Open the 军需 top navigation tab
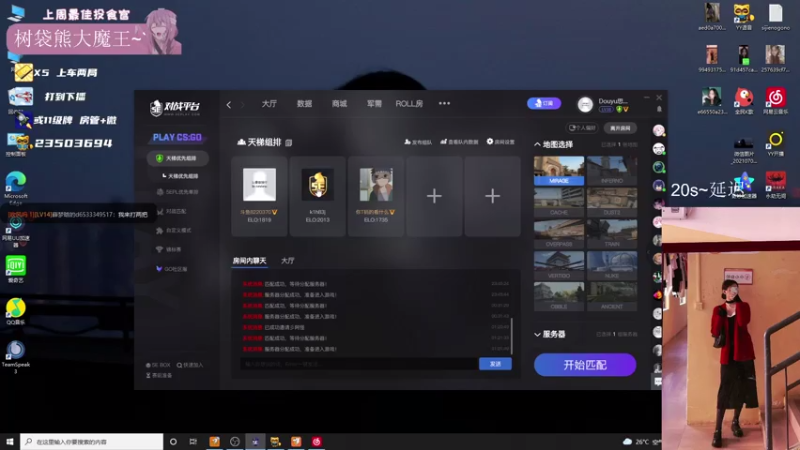800x450 pixels. point(374,104)
